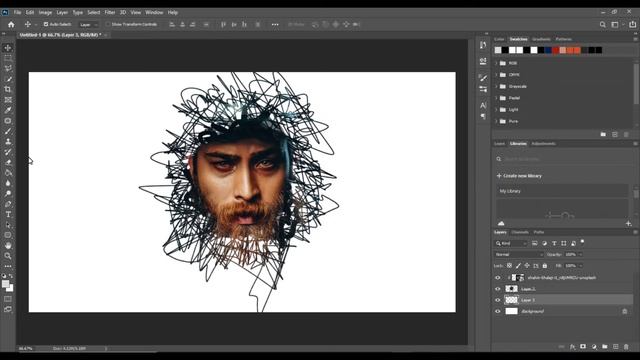Select the Untitled-1 document tab
Screen dimensions: 640x360
click(60, 35)
